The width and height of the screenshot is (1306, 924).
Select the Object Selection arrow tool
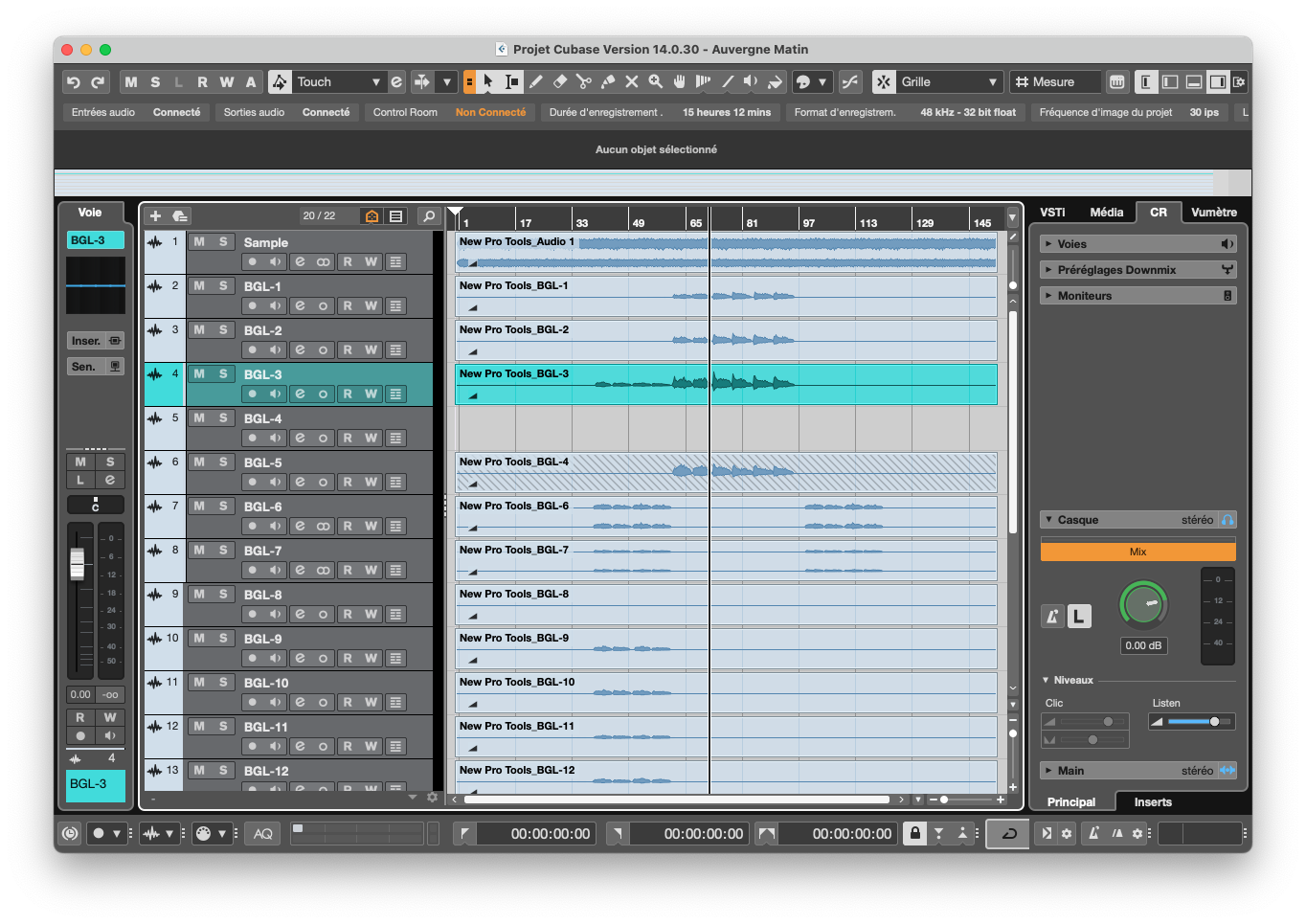point(487,81)
